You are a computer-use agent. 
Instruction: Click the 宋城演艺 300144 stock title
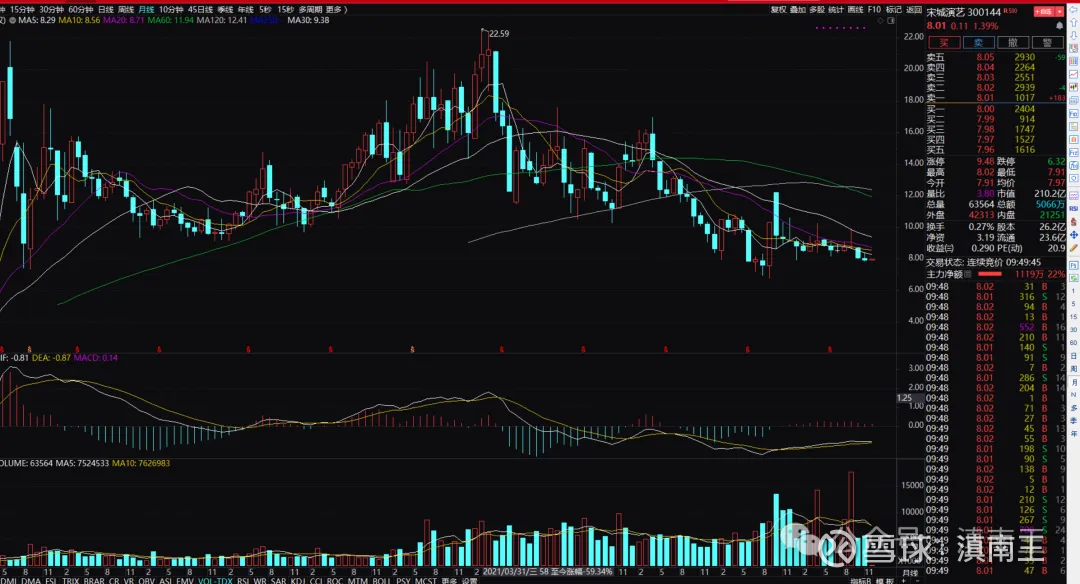click(964, 12)
